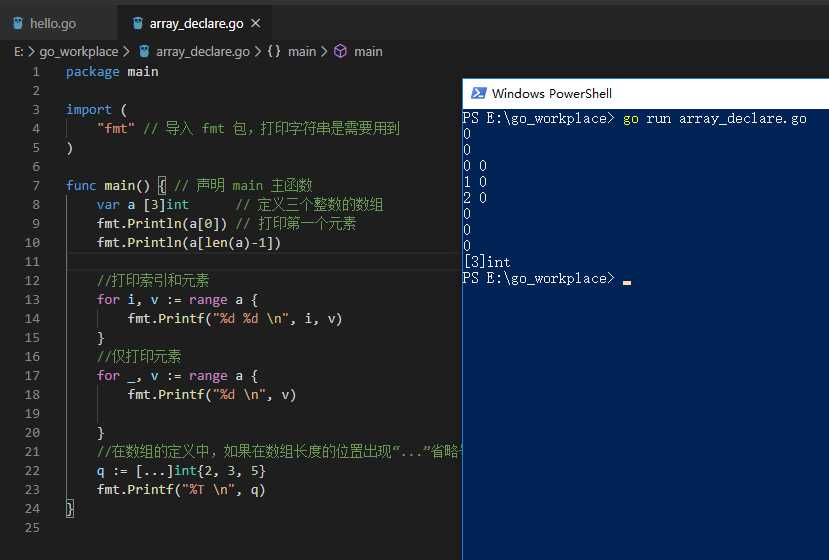Screen dimensions: 829x560
Task: Click 'fmt.Printf("%T \n", q)' statement
Action: 181,490
